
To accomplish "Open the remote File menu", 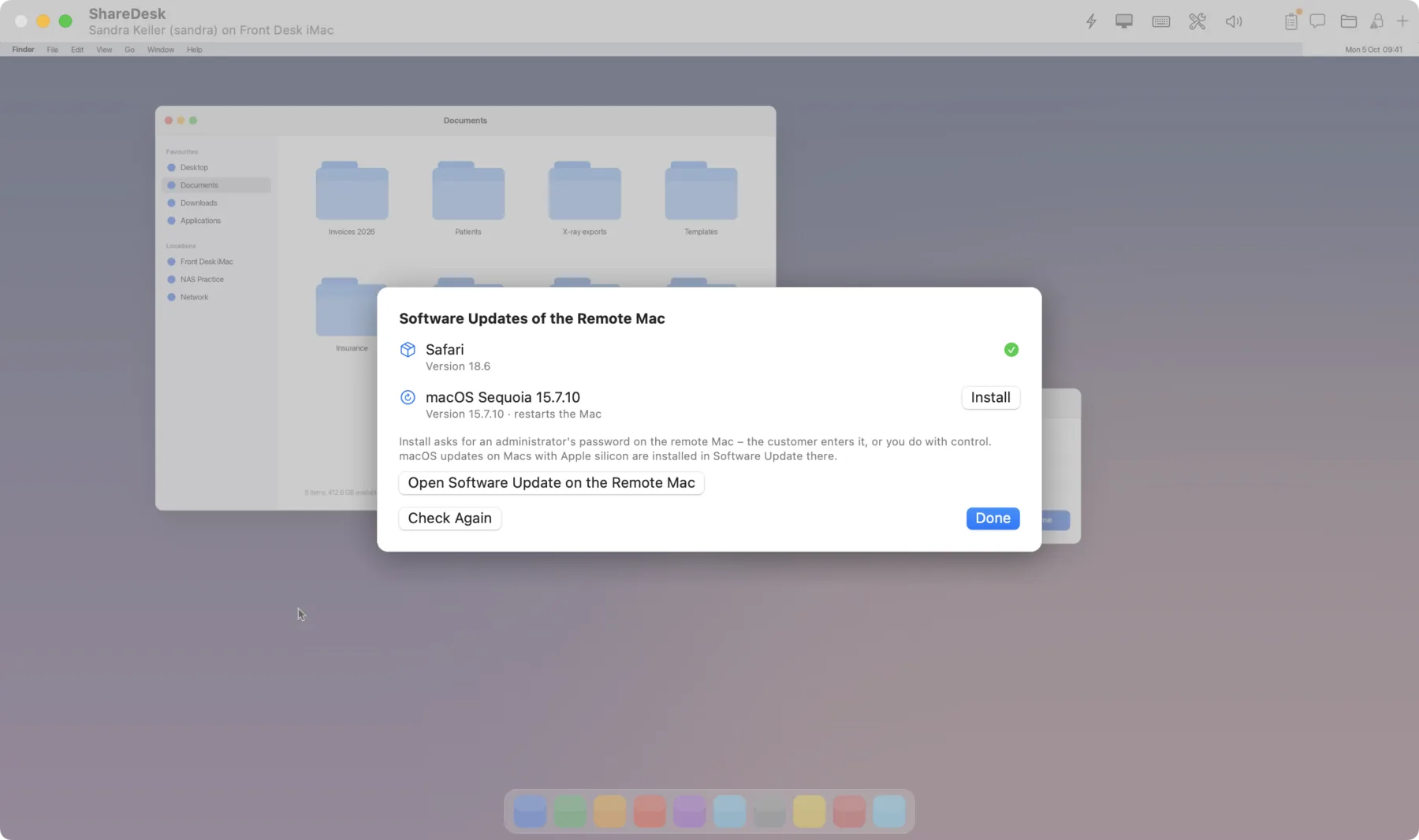I will (x=52, y=50).
